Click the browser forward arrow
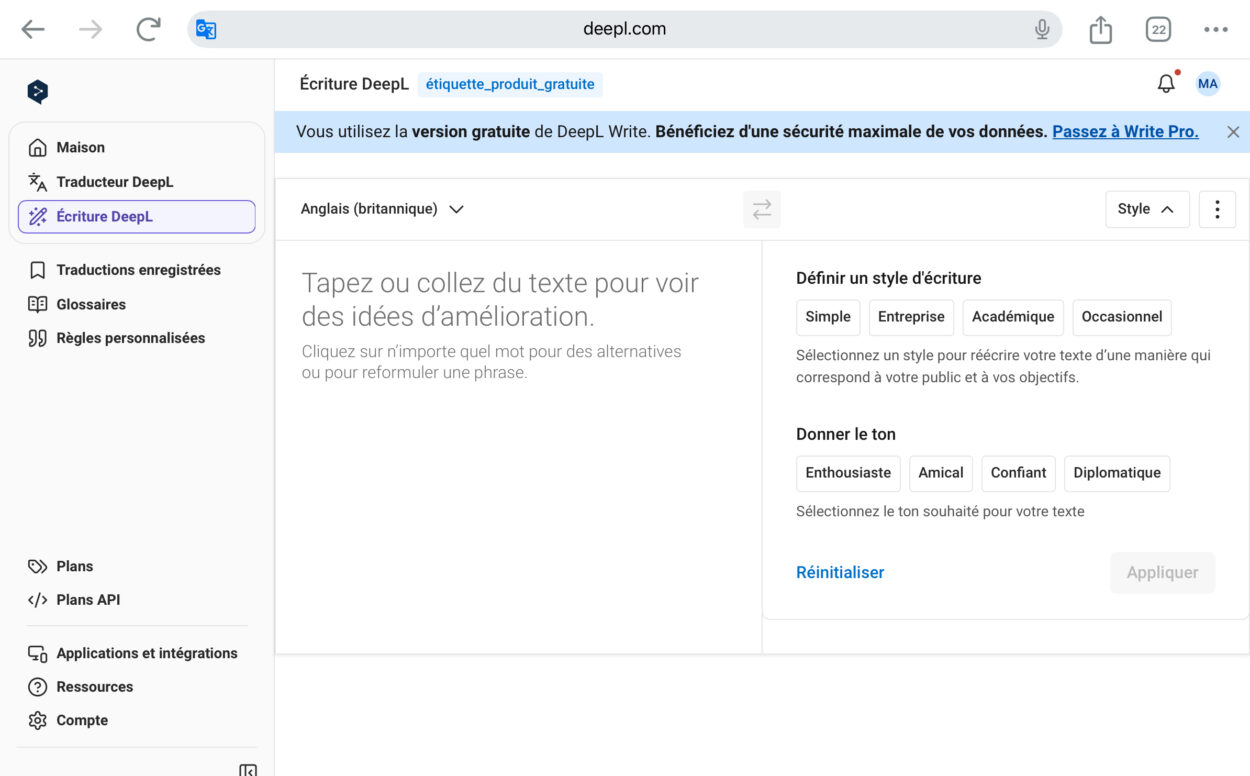Viewport: 1250px width, 776px height. coord(91,30)
